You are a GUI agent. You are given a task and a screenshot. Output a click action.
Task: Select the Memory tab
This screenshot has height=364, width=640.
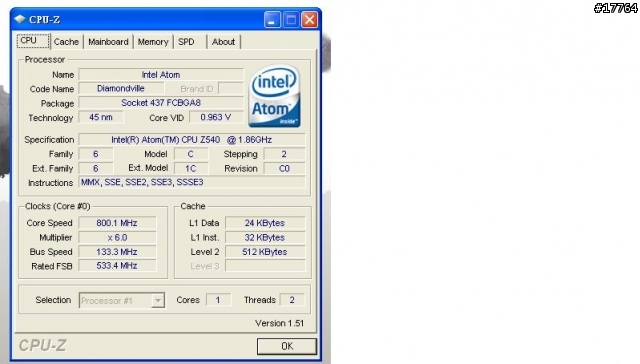pos(153,42)
